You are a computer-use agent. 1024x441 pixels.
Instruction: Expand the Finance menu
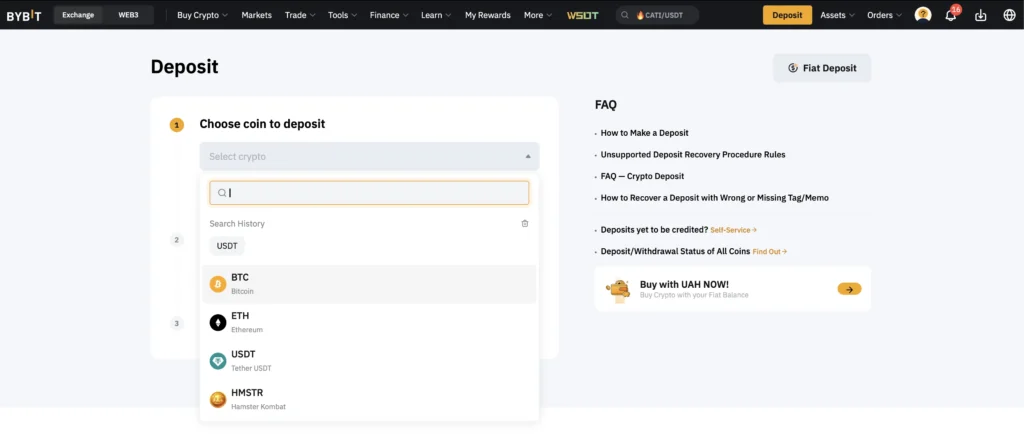tap(389, 15)
